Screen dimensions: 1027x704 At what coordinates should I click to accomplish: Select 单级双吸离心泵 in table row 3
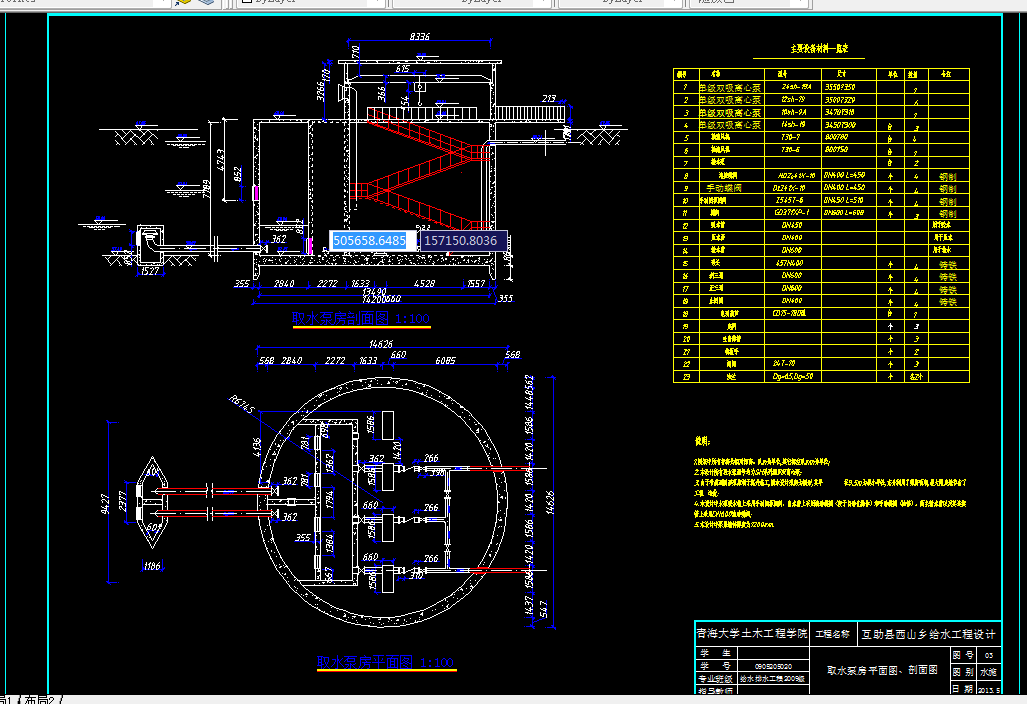click(x=730, y=113)
